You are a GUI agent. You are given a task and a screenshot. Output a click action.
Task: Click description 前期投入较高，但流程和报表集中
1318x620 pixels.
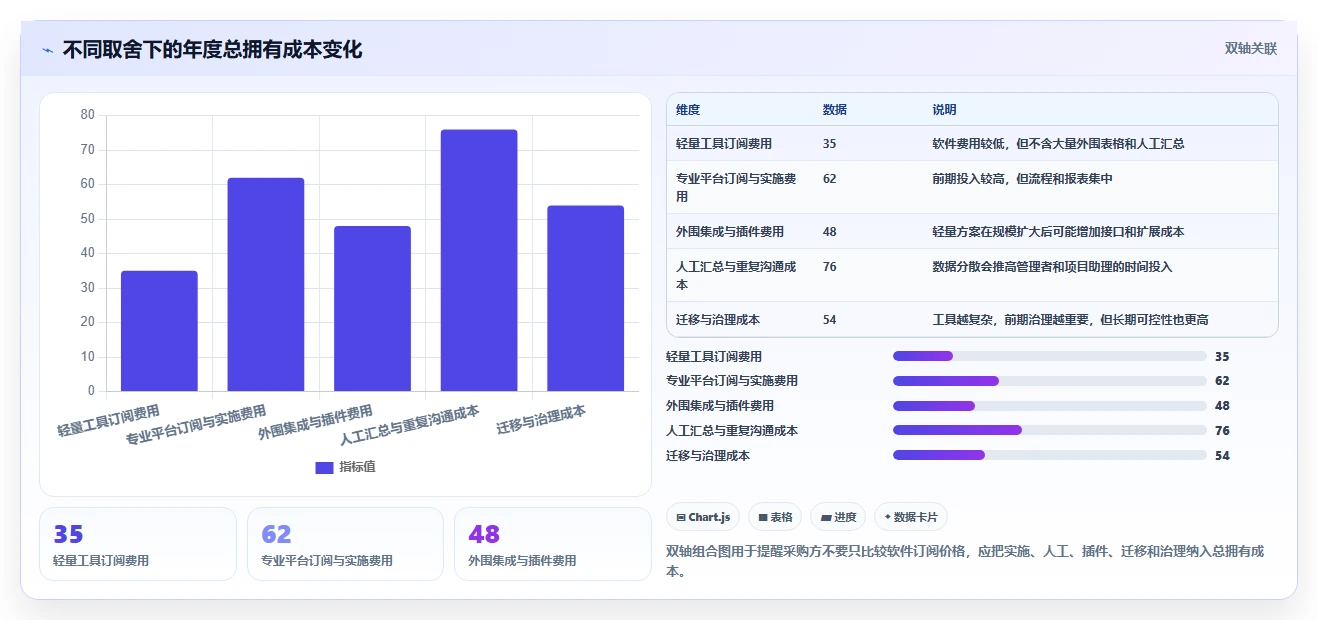coord(1023,179)
